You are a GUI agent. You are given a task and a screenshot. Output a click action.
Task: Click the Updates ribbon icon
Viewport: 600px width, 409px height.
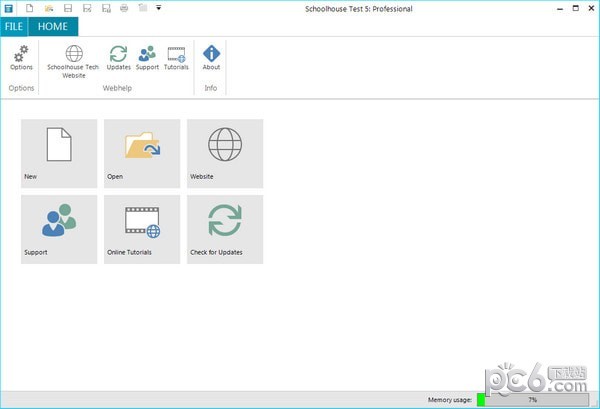coord(118,56)
